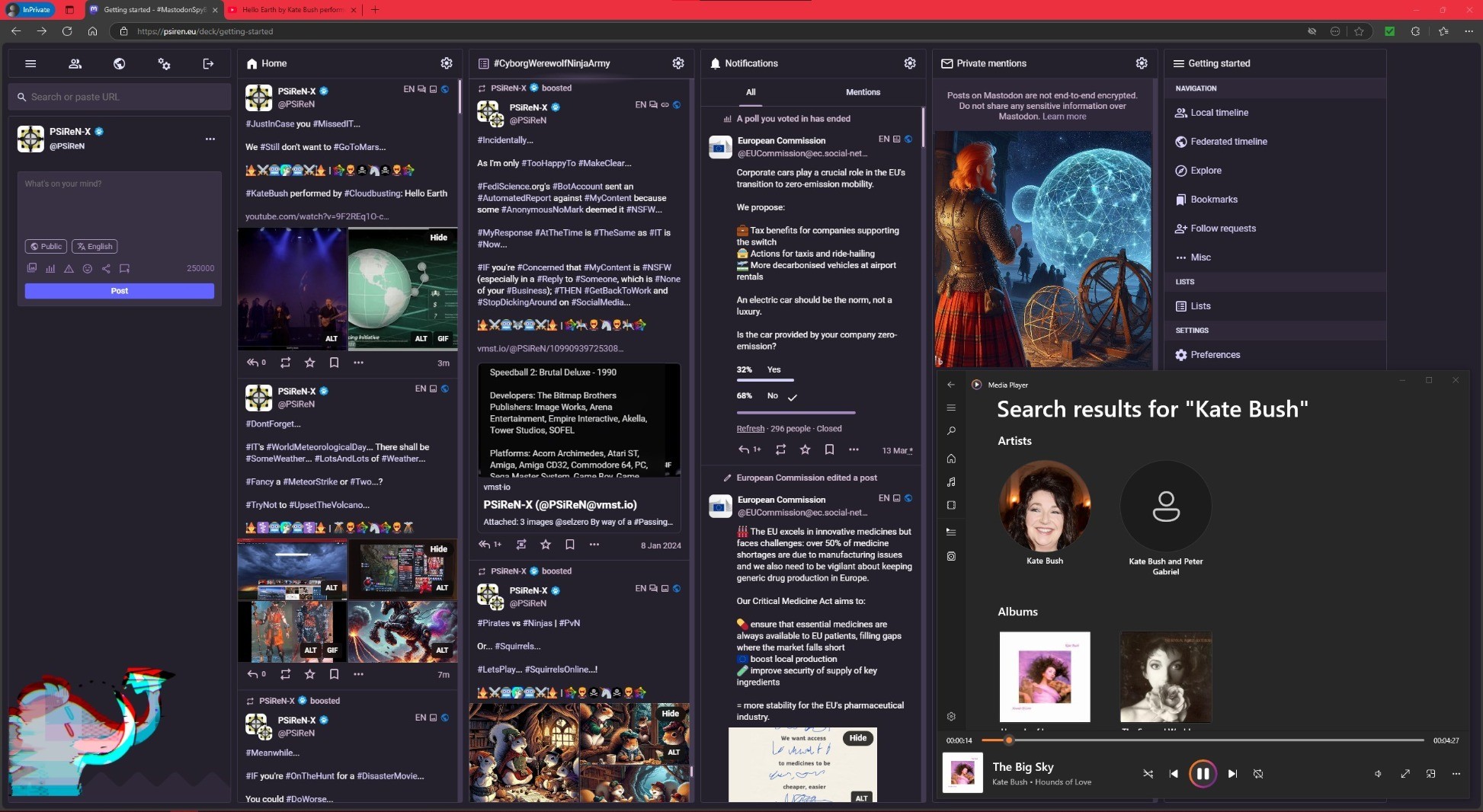Open Media Player settings gear
1483x812 pixels.
pos(951,717)
